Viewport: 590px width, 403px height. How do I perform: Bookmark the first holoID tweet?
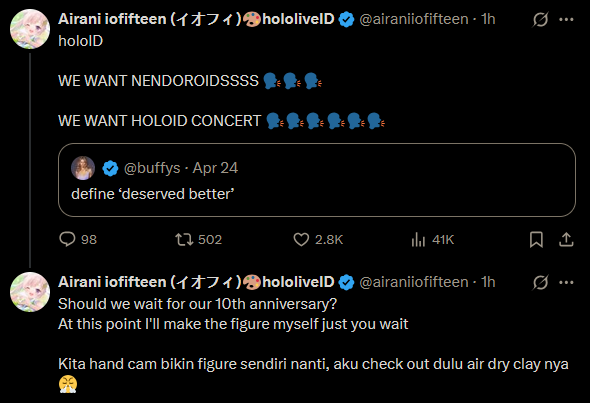[536, 239]
